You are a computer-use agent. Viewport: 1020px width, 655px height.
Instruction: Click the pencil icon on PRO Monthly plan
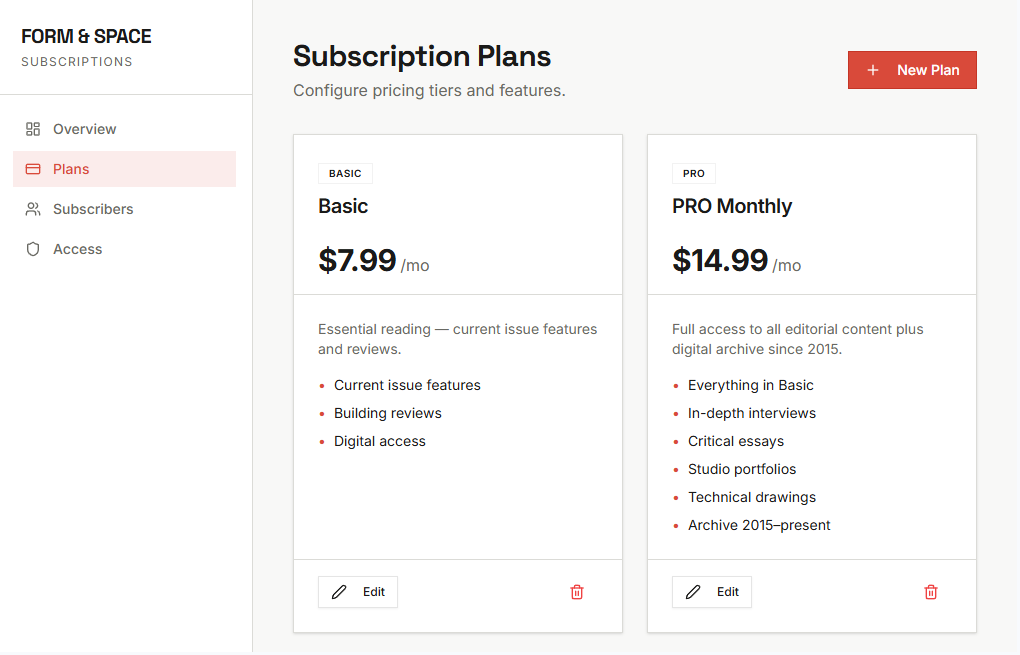[693, 592]
